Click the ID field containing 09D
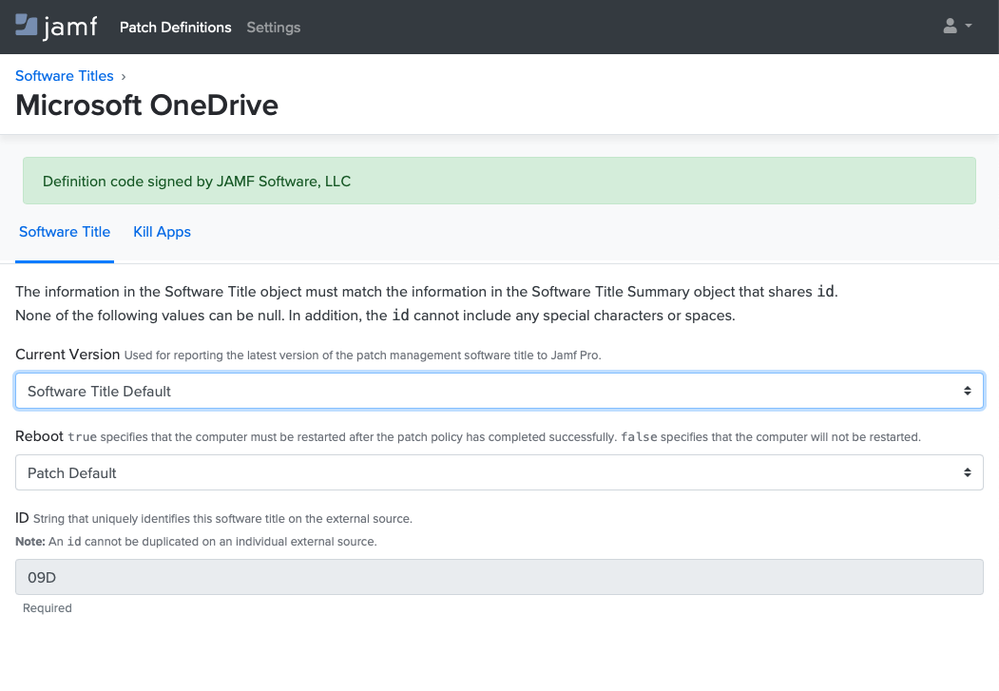999x691 pixels. [500, 577]
